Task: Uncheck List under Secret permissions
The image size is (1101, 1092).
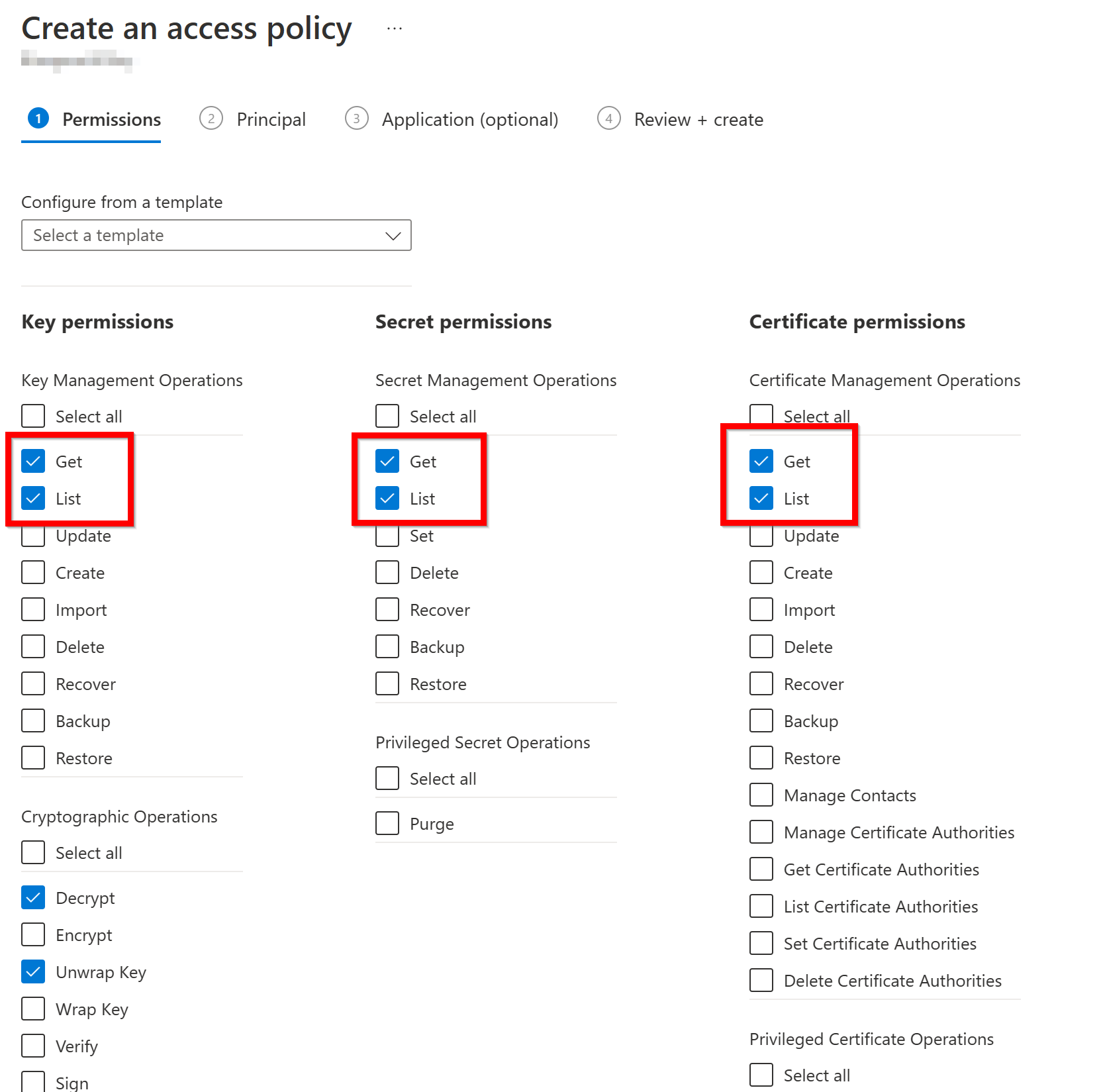Action: (388, 498)
